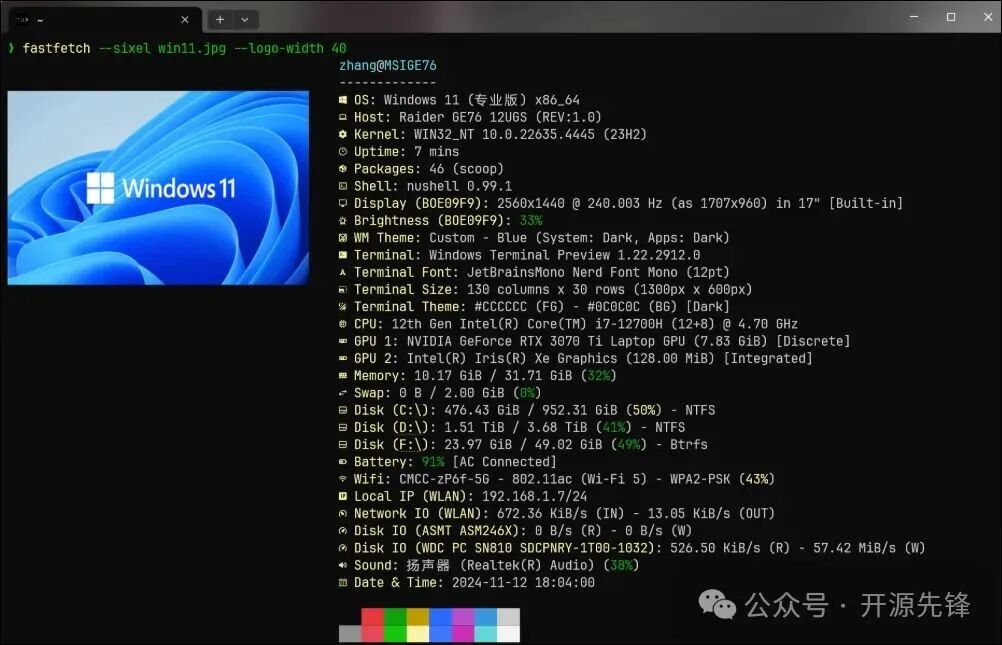The image size is (1002, 645).
Task: Click the Windows 11 logo image
Action: point(158,187)
